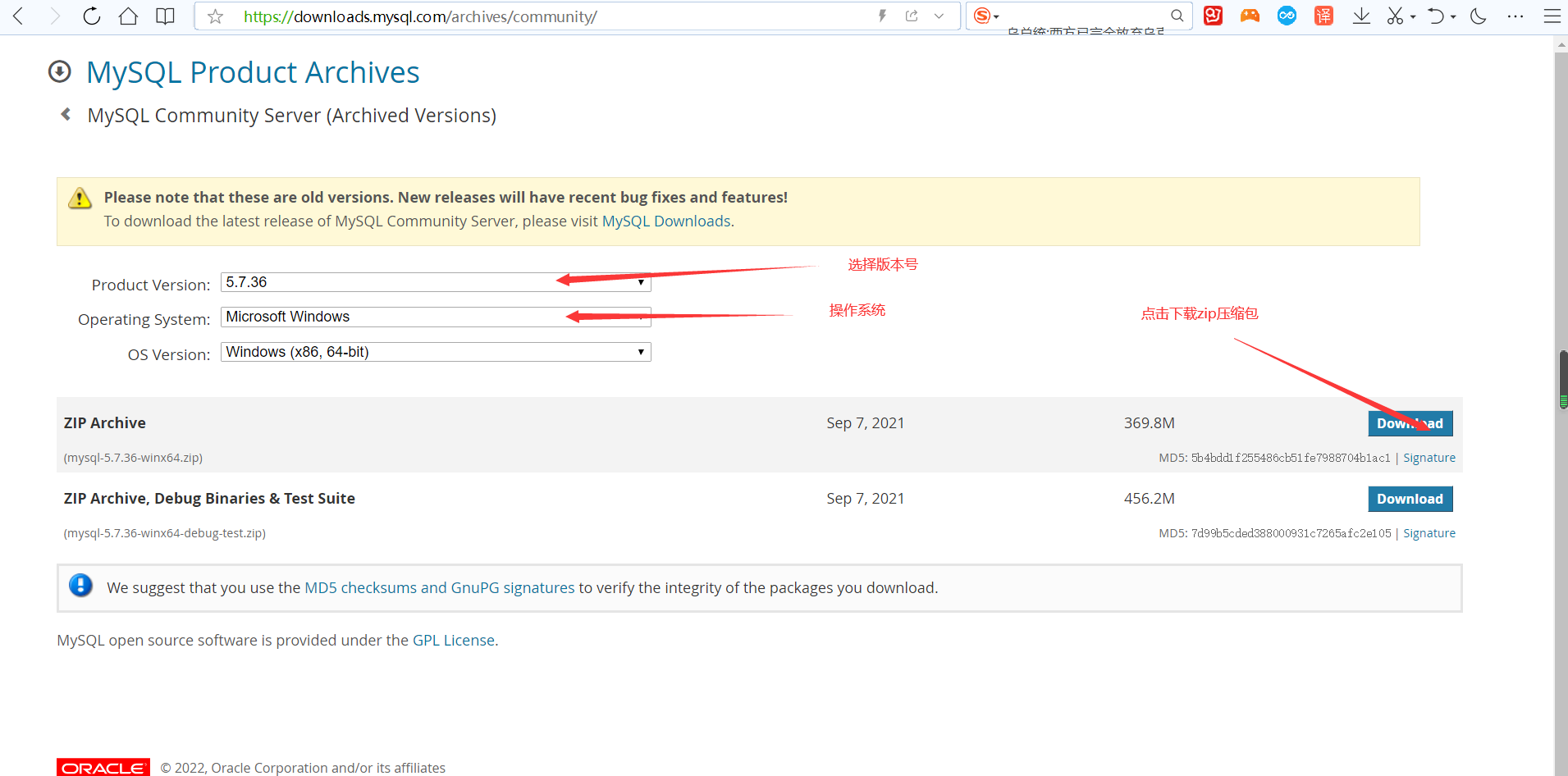The height and width of the screenshot is (776, 1568).
Task: Open the downloads manager icon
Action: (1361, 16)
